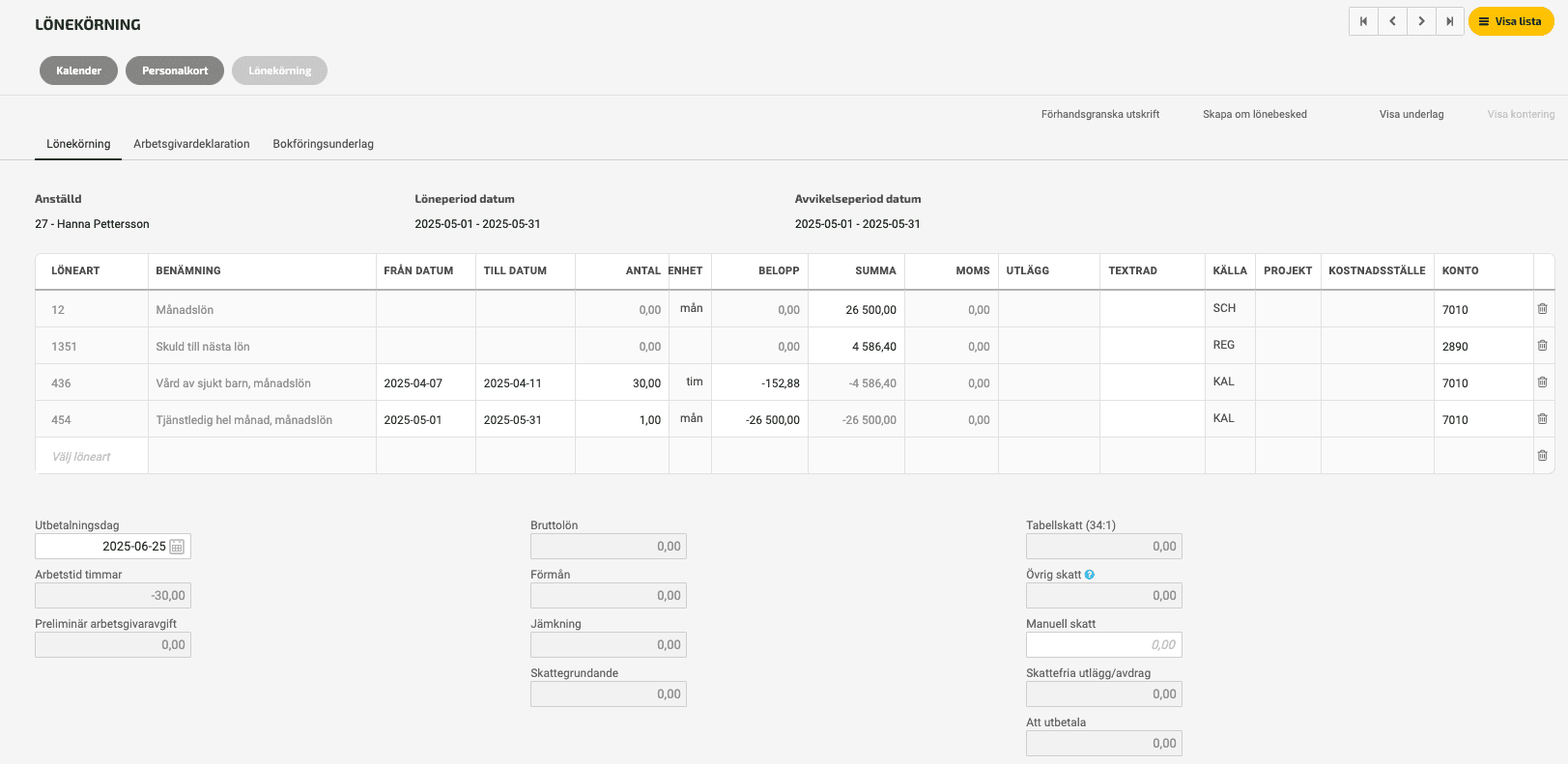Go to previous record arrow
The height and width of the screenshot is (764, 1568).
pyautogui.click(x=1392, y=21)
